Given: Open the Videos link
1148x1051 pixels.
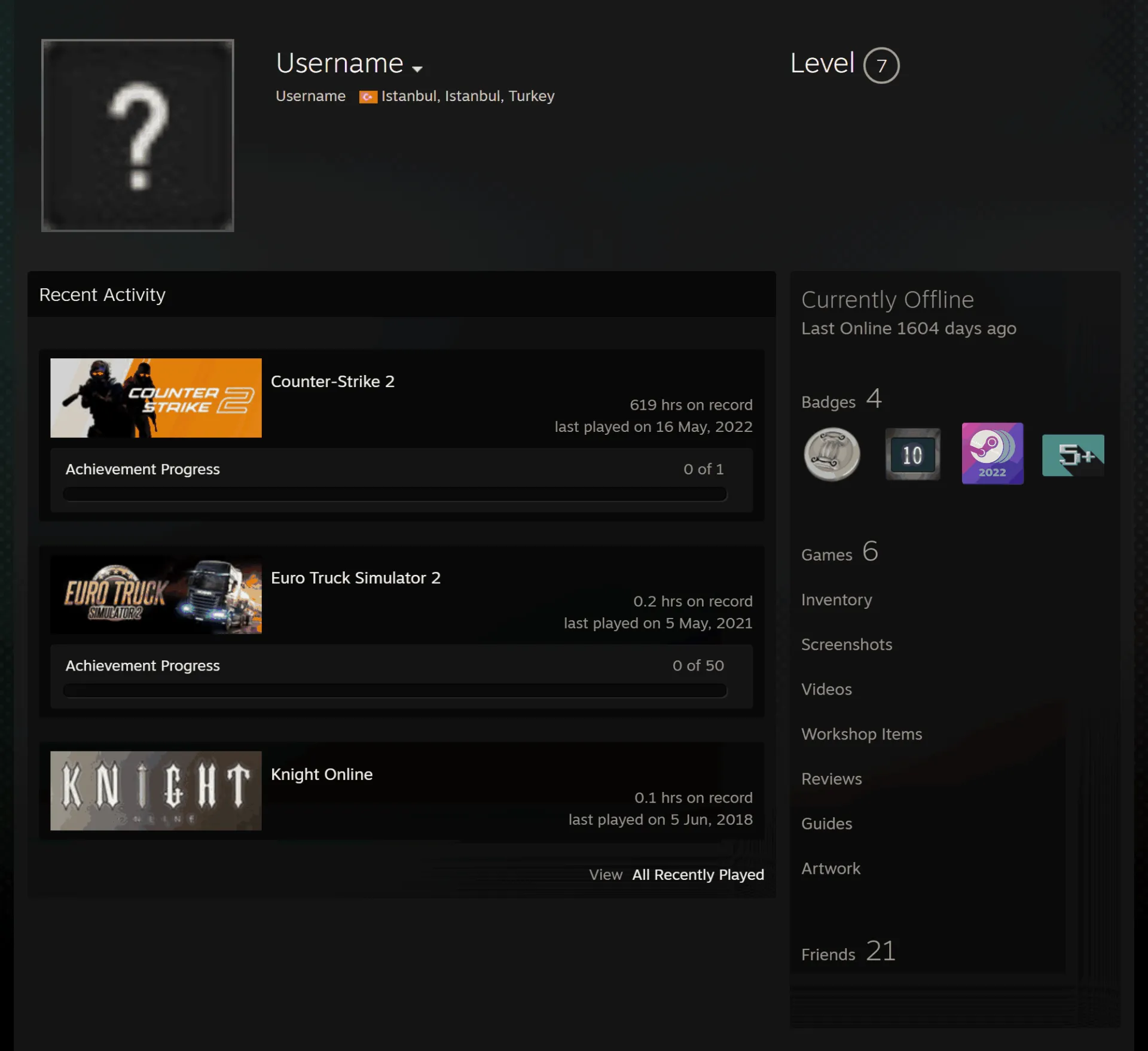Looking at the screenshot, I should pos(826,689).
